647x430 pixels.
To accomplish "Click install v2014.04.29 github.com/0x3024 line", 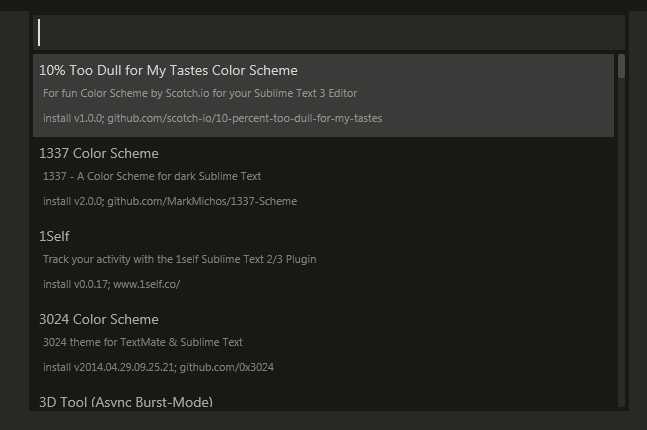I will coord(158,367).
